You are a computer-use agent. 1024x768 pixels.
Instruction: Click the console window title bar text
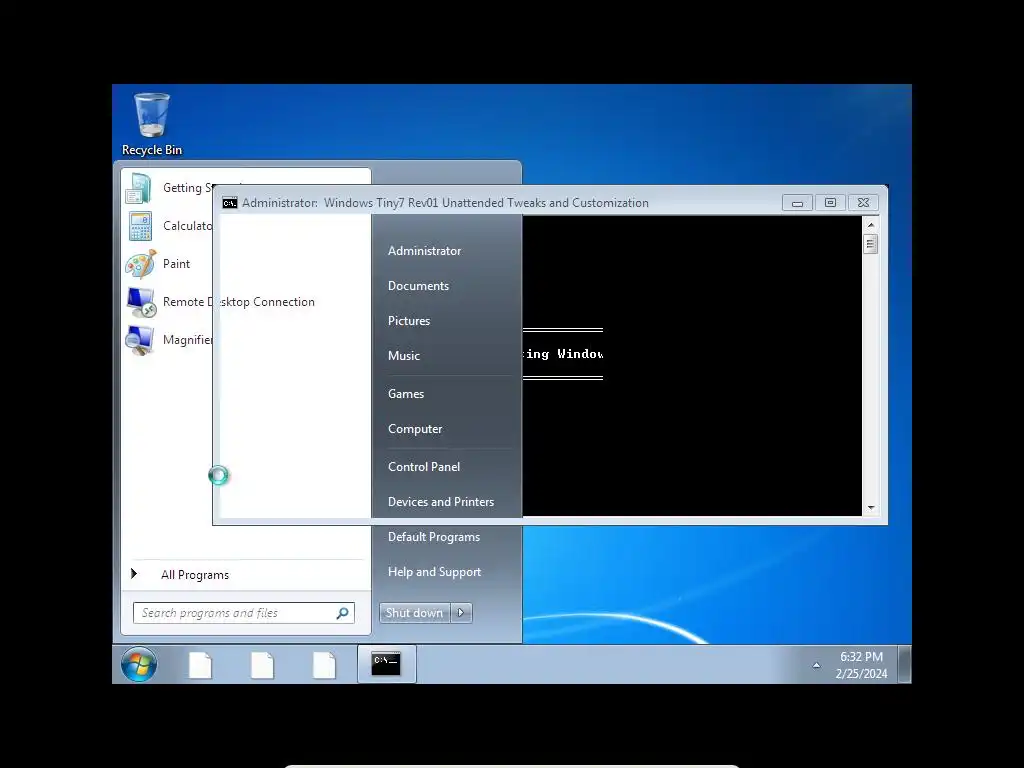tap(445, 203)
